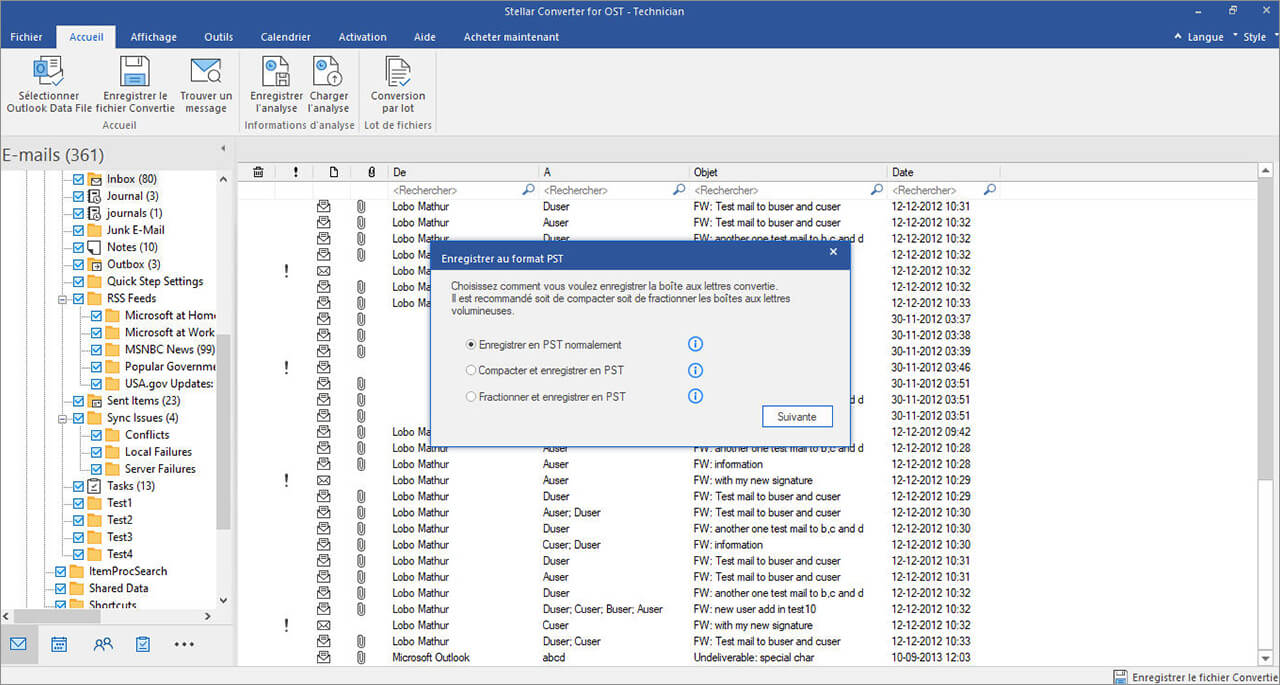
Task: Click search magnifier in De filter
Action: coord(528,189)
